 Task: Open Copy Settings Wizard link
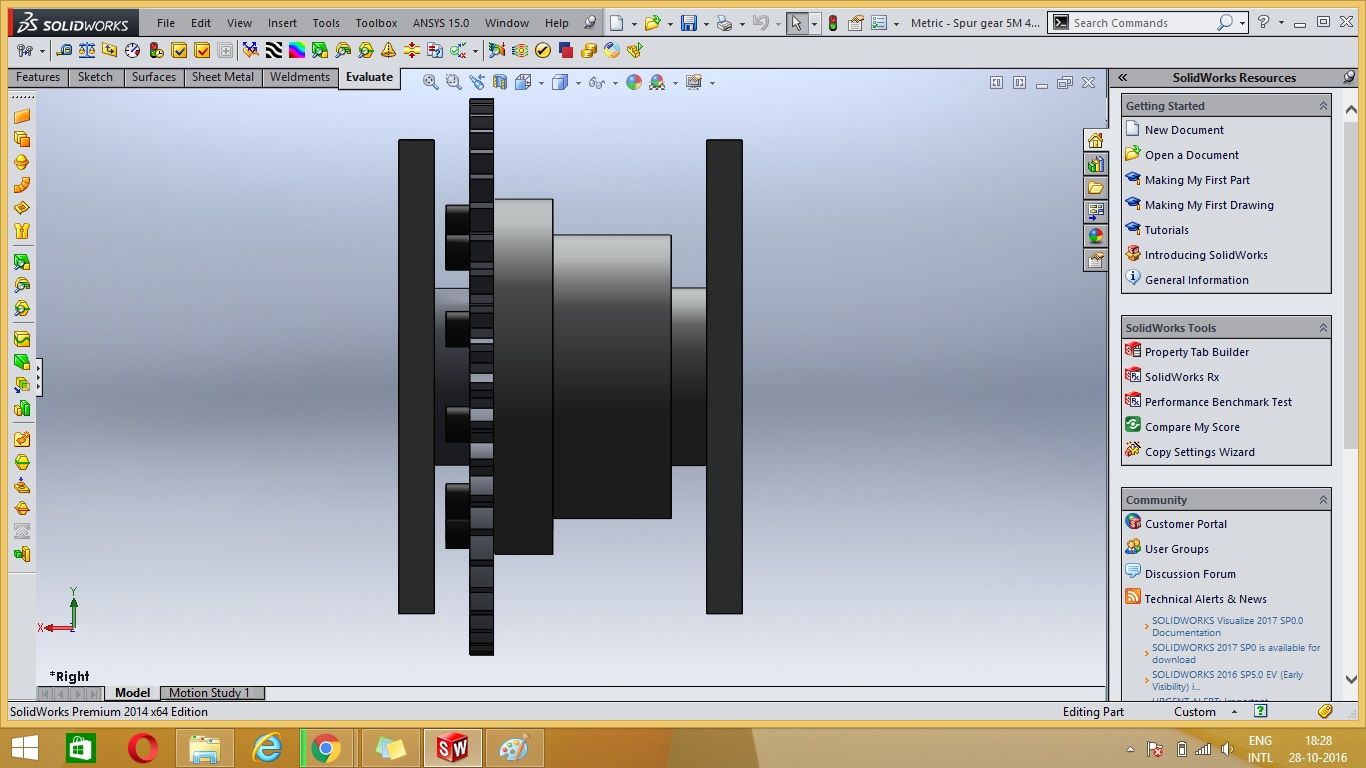pos(1199,452)
